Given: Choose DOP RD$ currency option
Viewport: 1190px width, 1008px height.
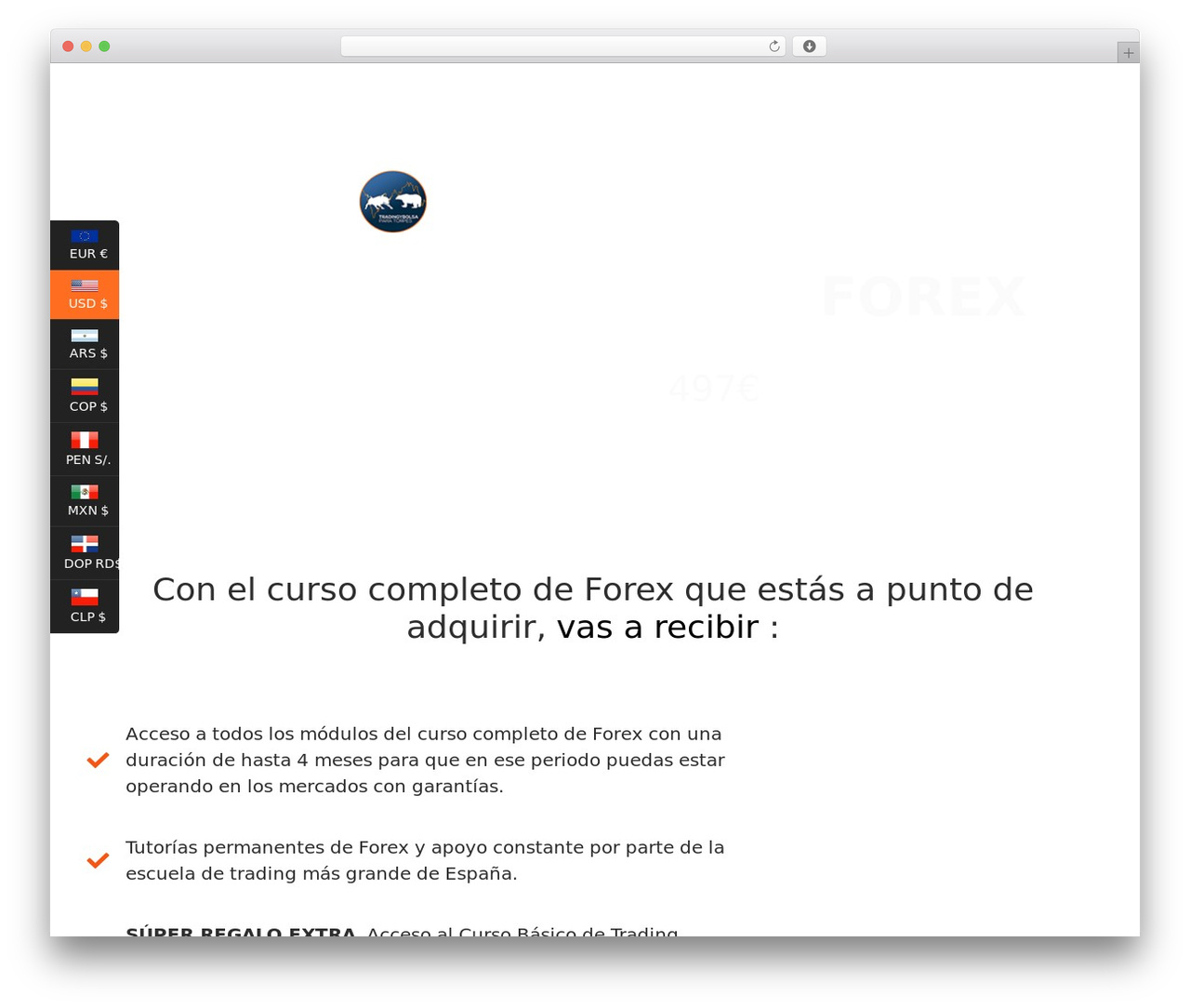Looking at the screenshot, I should pos(85,553).
